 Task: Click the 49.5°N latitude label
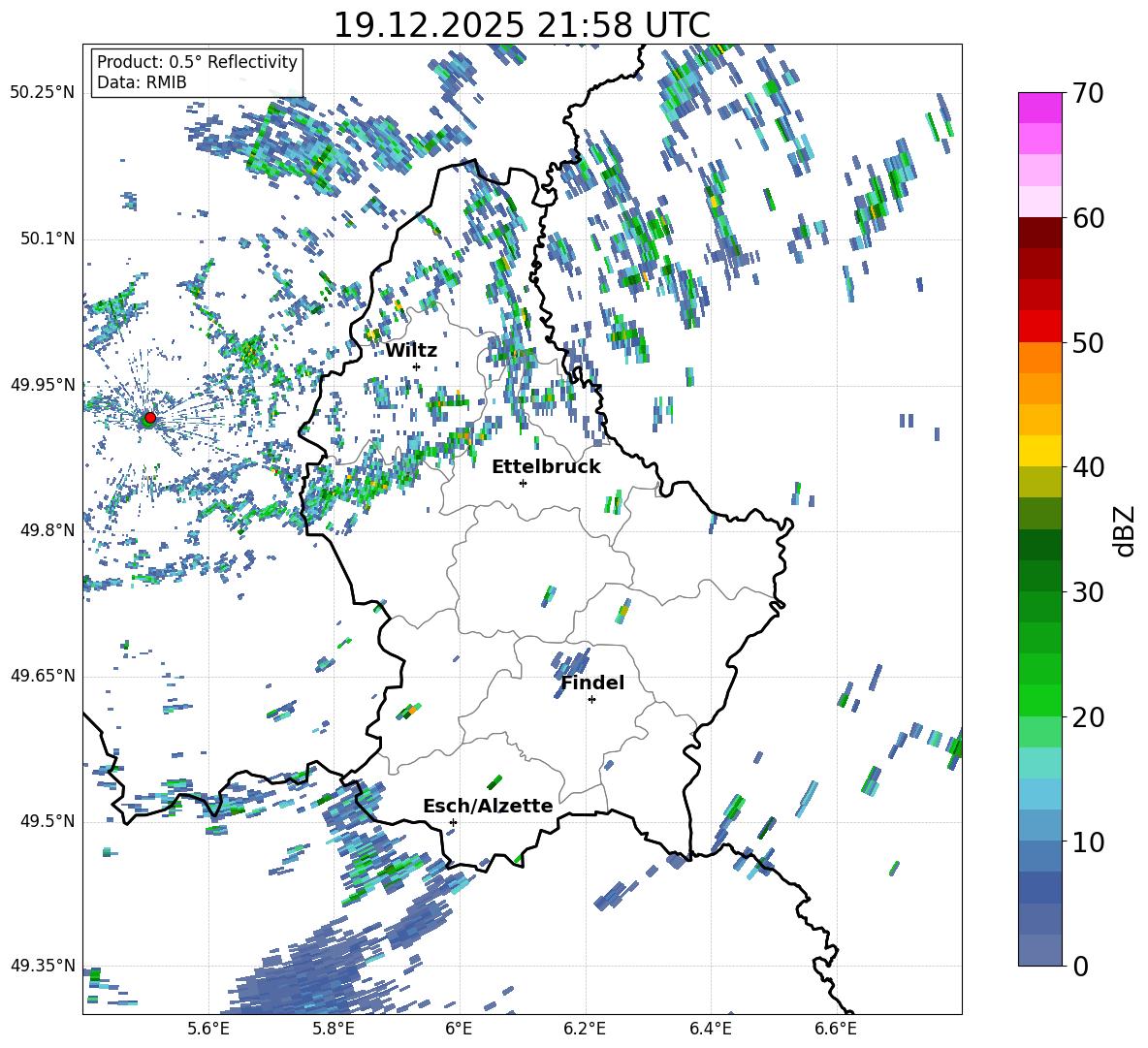point(48,821)
